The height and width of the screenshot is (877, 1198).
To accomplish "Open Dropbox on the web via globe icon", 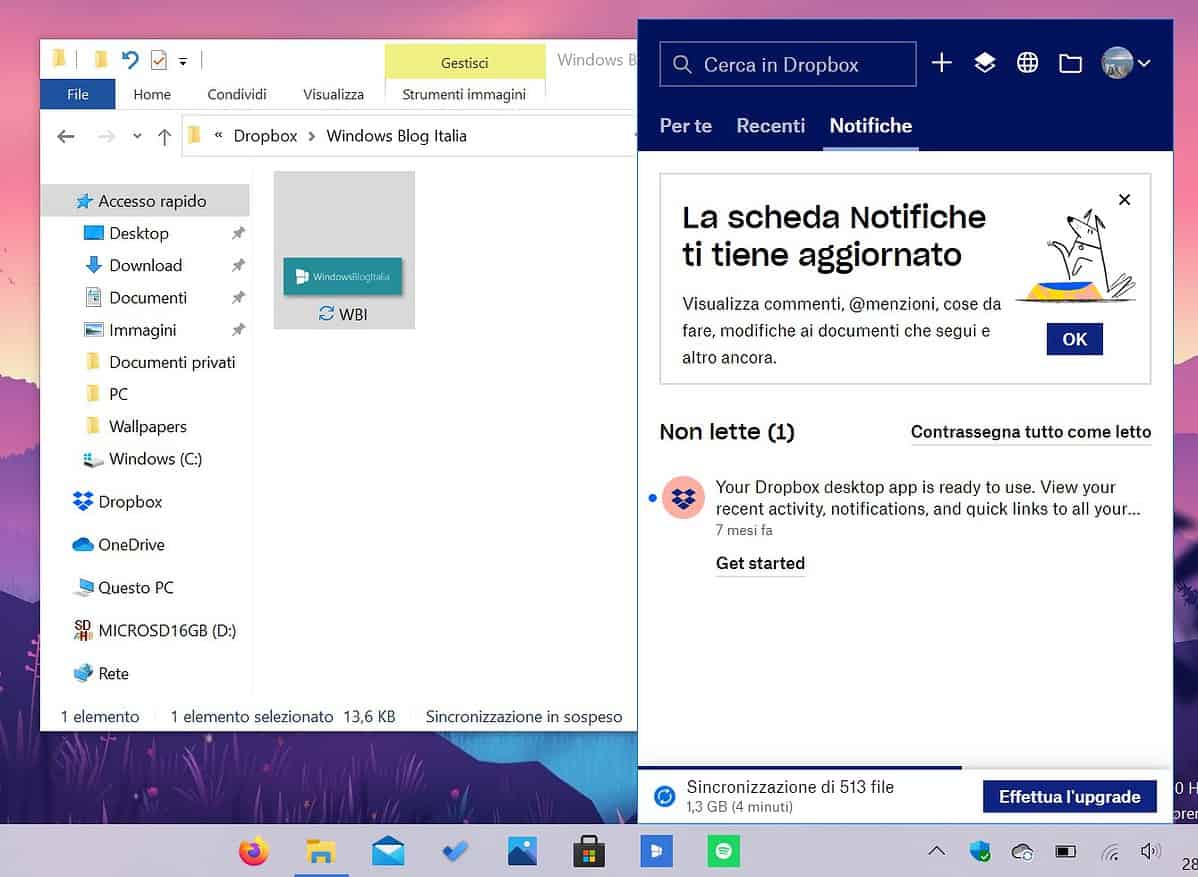I will click(x=1028, y=62).
